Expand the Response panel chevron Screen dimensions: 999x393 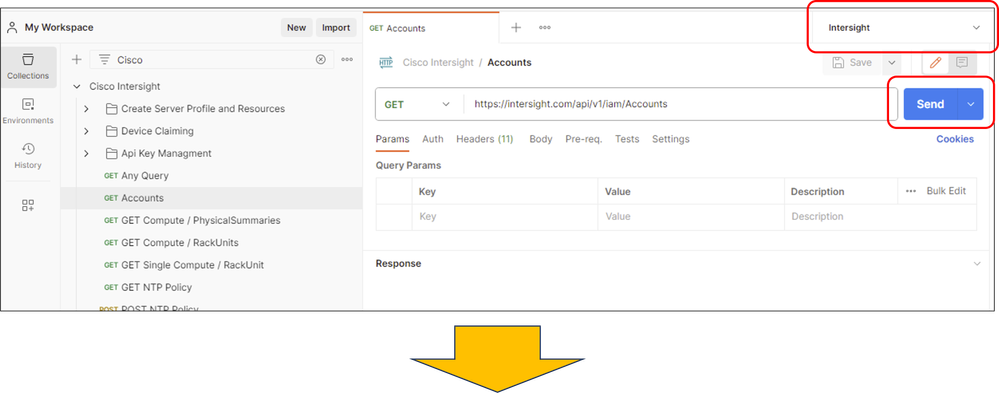coord(977,264)
